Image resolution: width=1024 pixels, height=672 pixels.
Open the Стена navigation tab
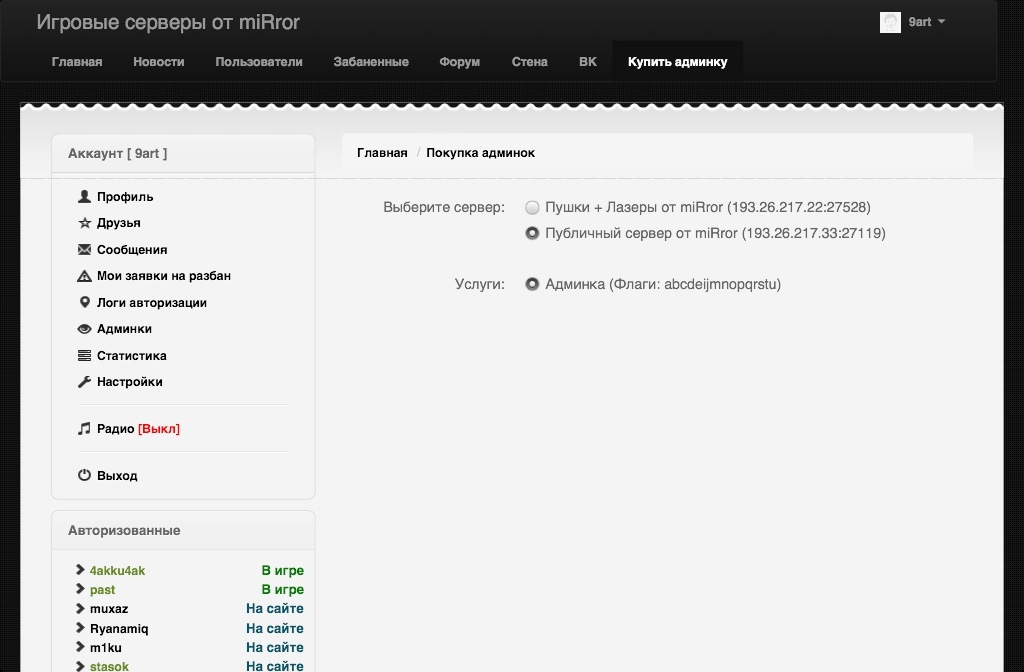pyautogui.click(x=530, y=62)
